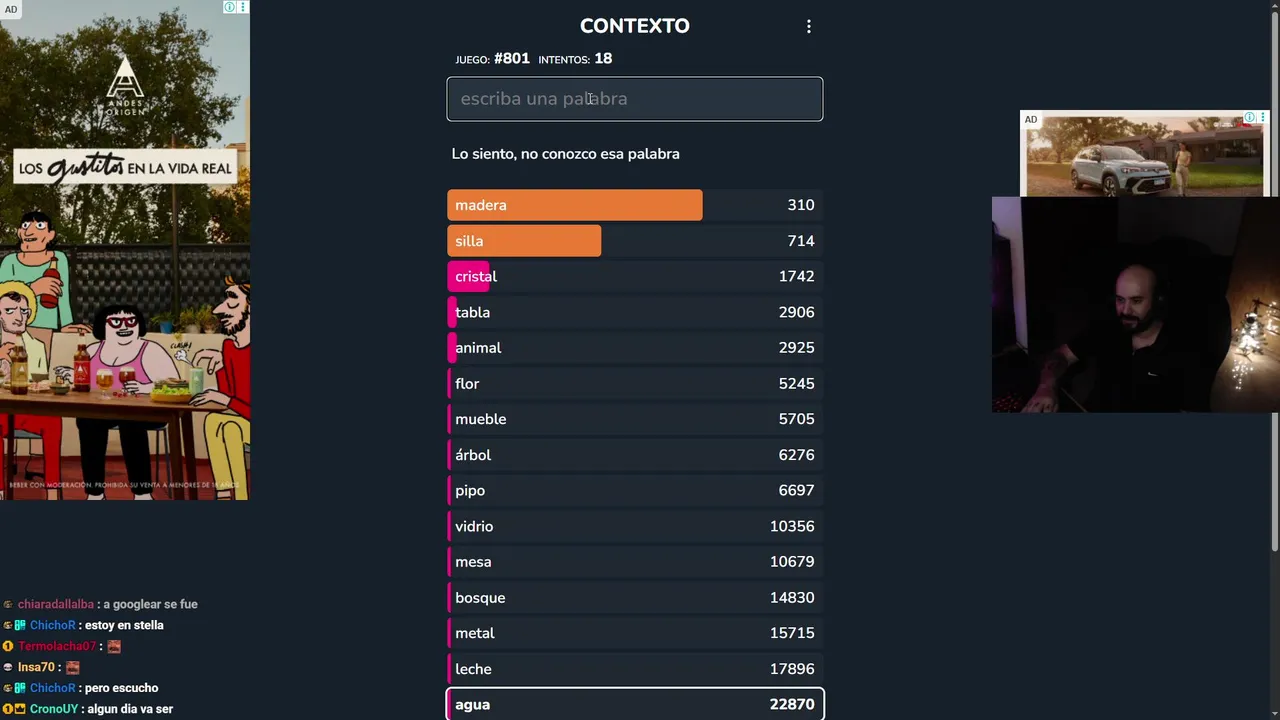This screenshot has height=720, width=1280.
Task: Select the highlighted "agua" guess row
Action: [x=634, y=704]
